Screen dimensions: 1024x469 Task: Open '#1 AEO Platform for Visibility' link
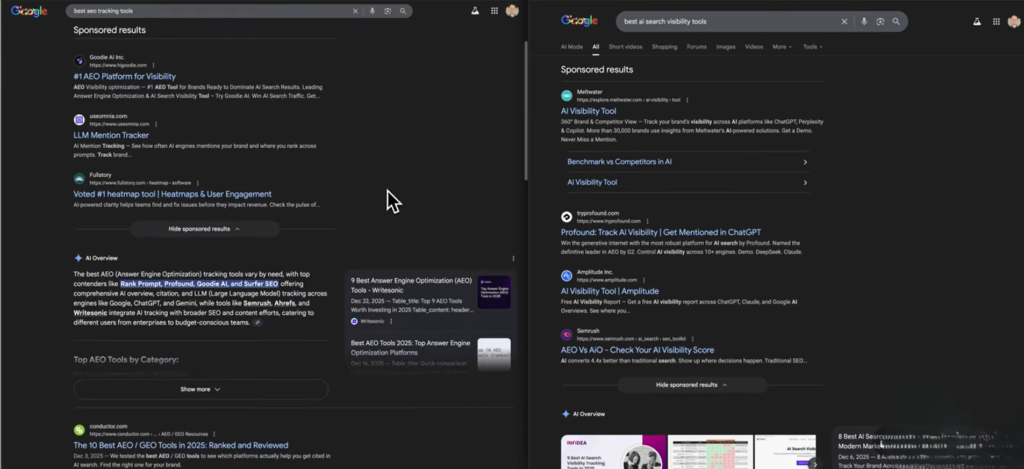124,76
